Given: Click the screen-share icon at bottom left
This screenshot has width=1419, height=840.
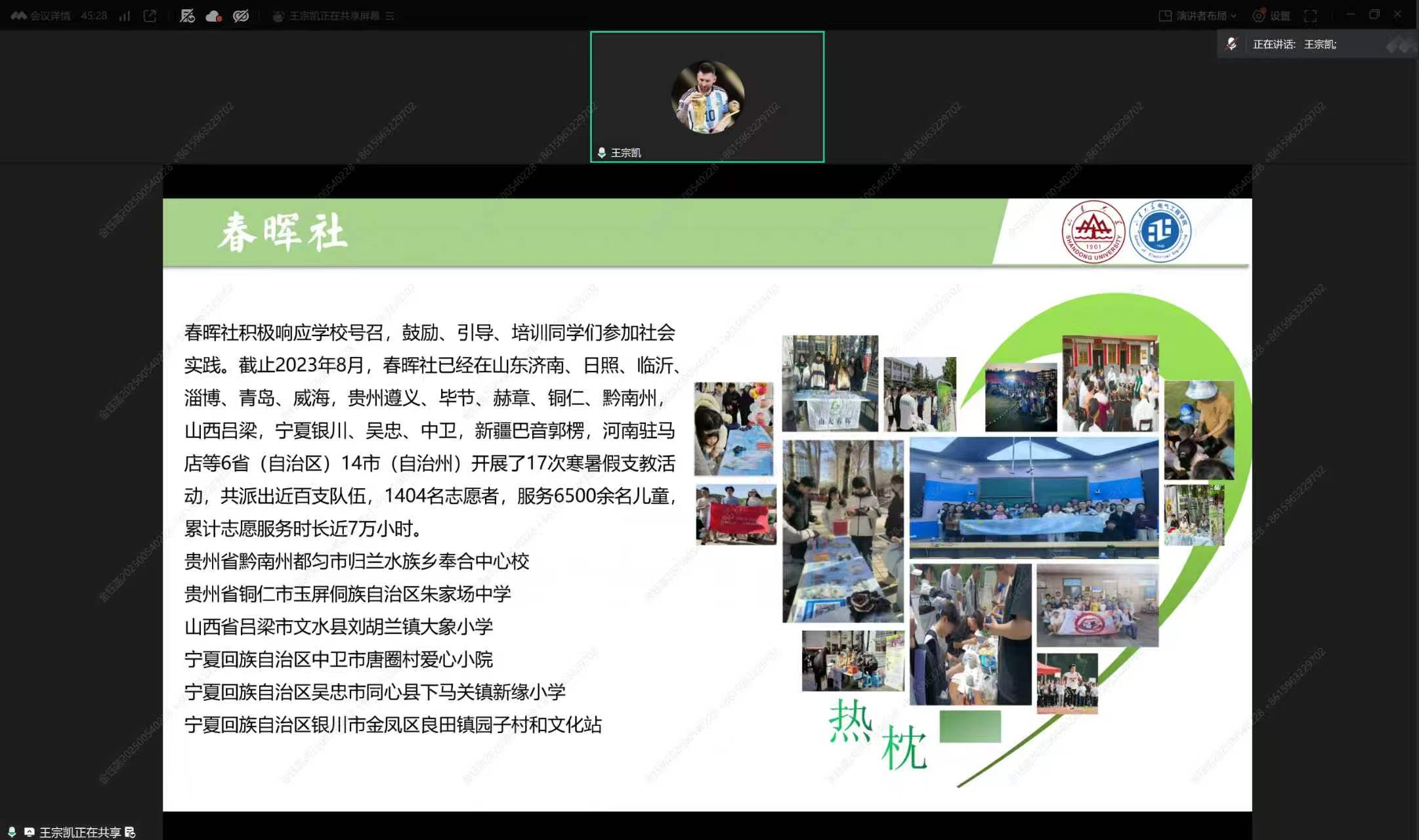Looking at the screenshot, I should click(30, 831).
